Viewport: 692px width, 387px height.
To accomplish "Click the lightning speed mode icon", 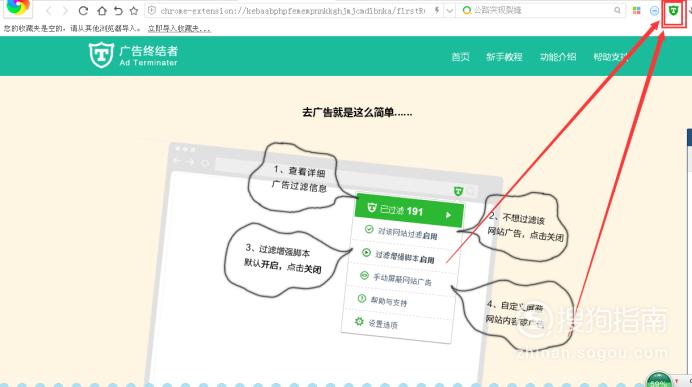I will 436,10.
